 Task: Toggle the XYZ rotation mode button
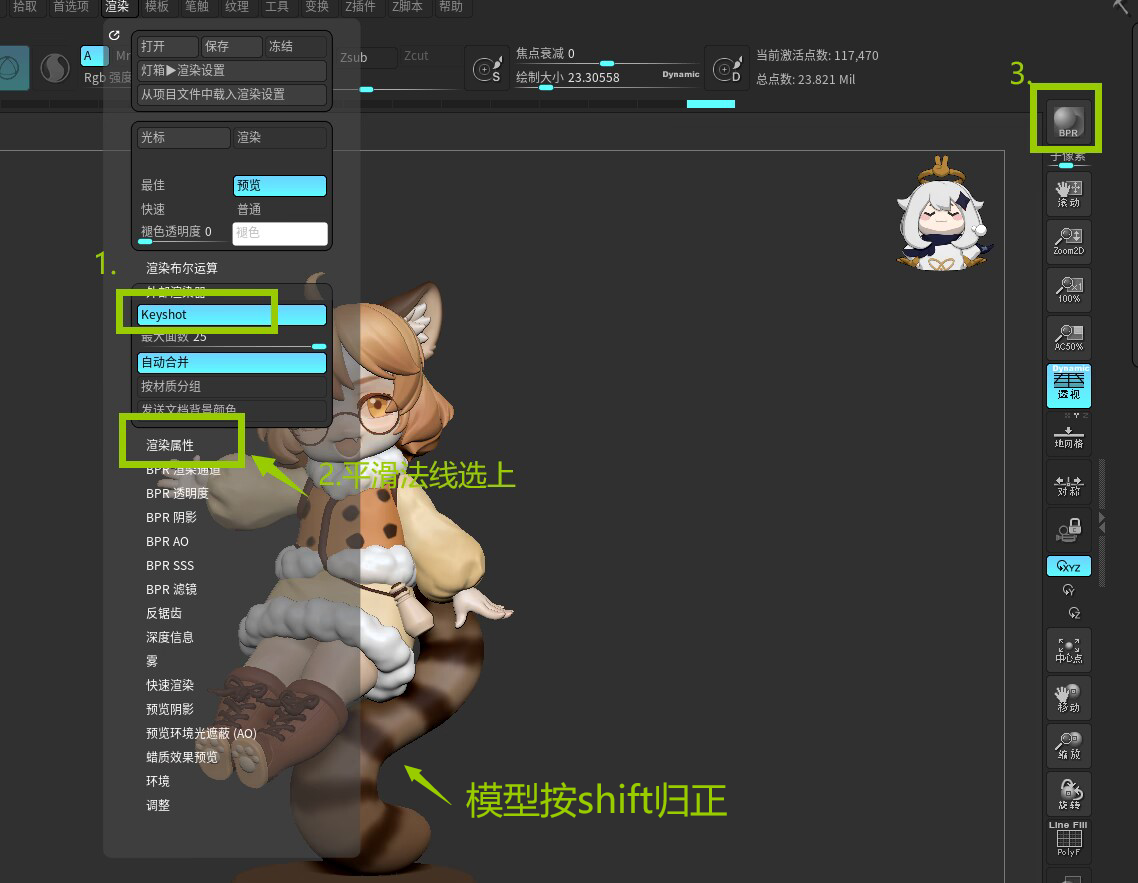(1068, 566)
